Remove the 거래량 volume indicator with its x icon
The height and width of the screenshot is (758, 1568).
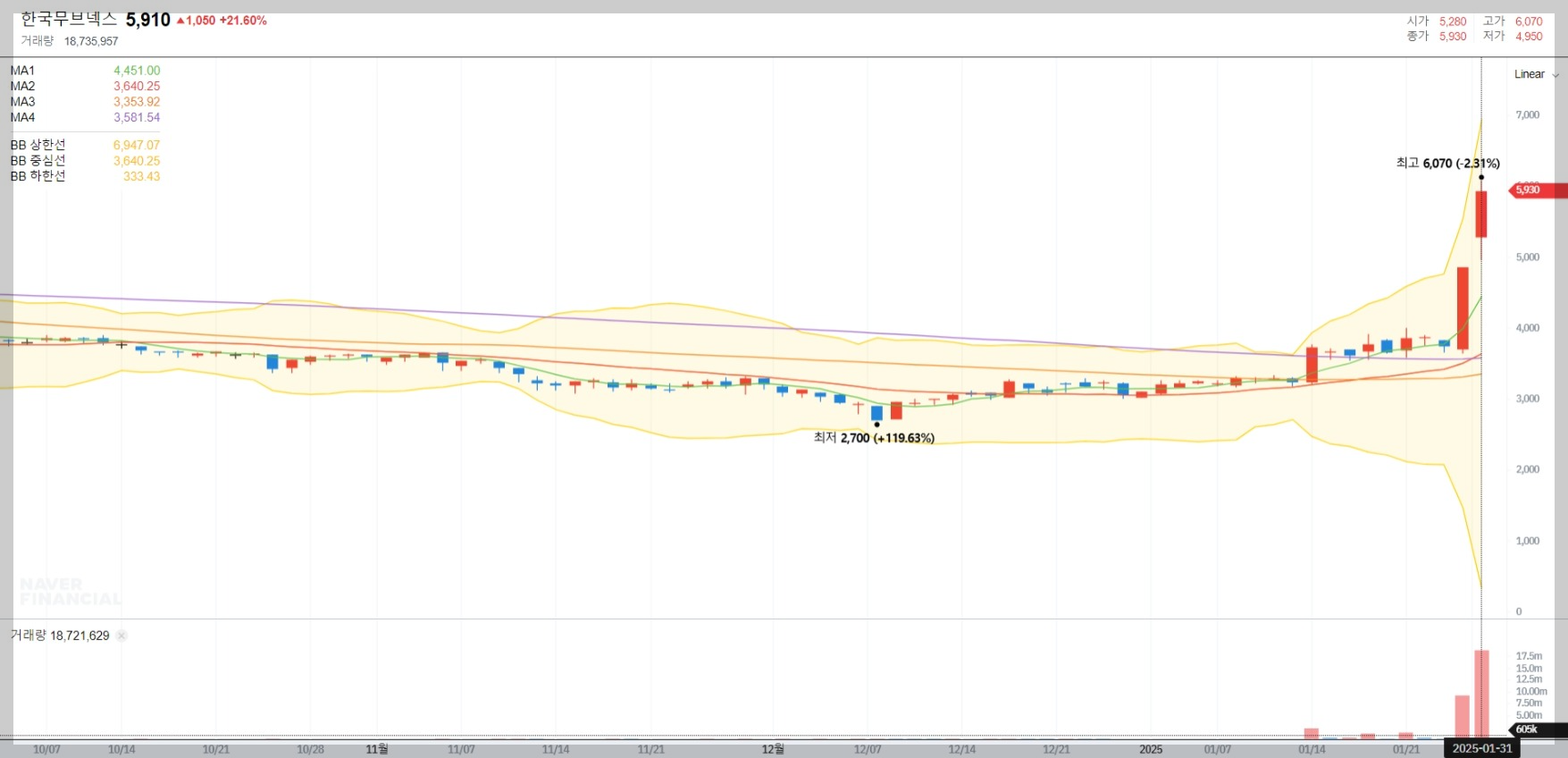[122, 636]
